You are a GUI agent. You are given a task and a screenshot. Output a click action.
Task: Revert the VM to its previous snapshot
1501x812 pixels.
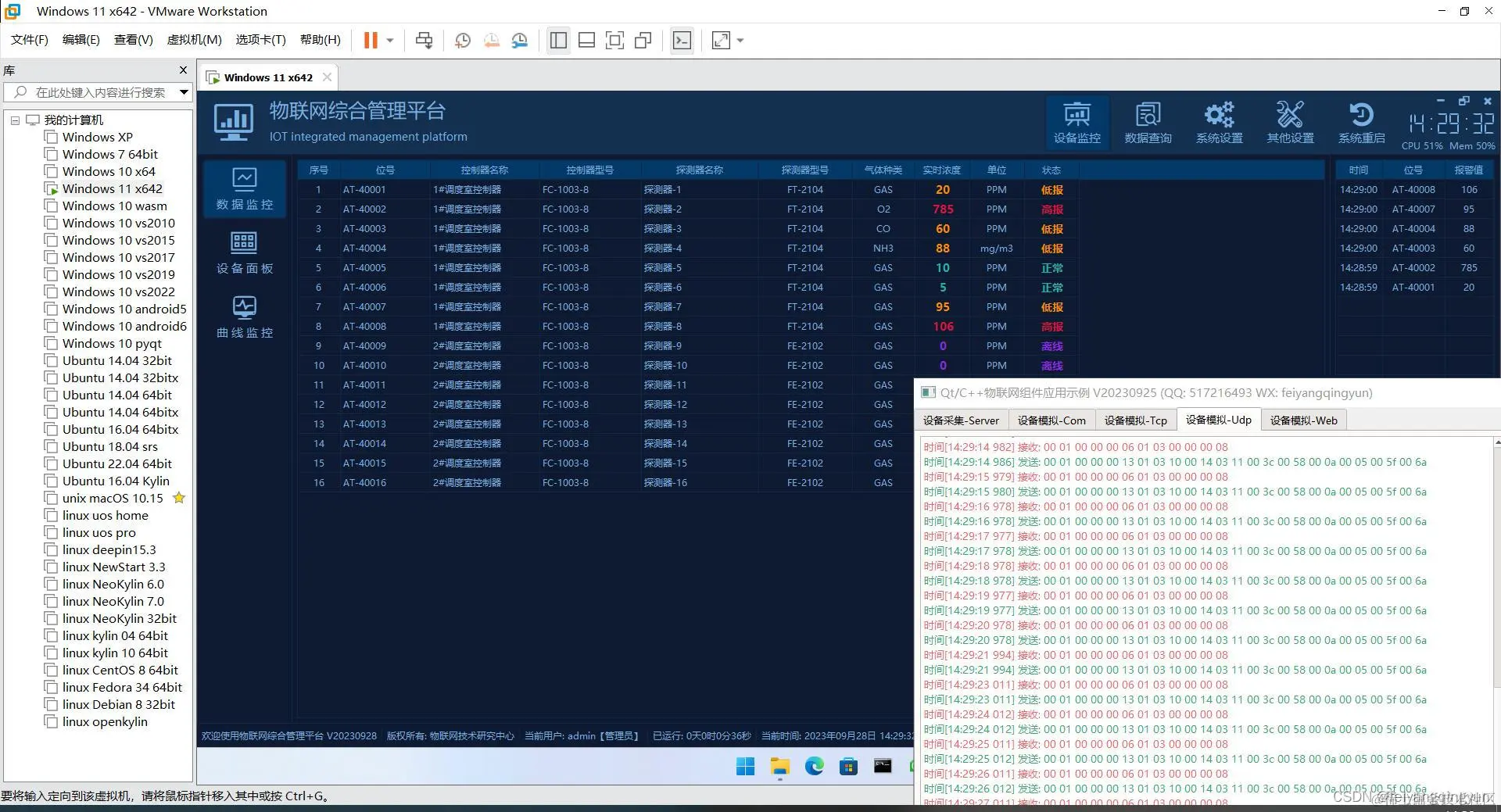(x=492, y=41)
